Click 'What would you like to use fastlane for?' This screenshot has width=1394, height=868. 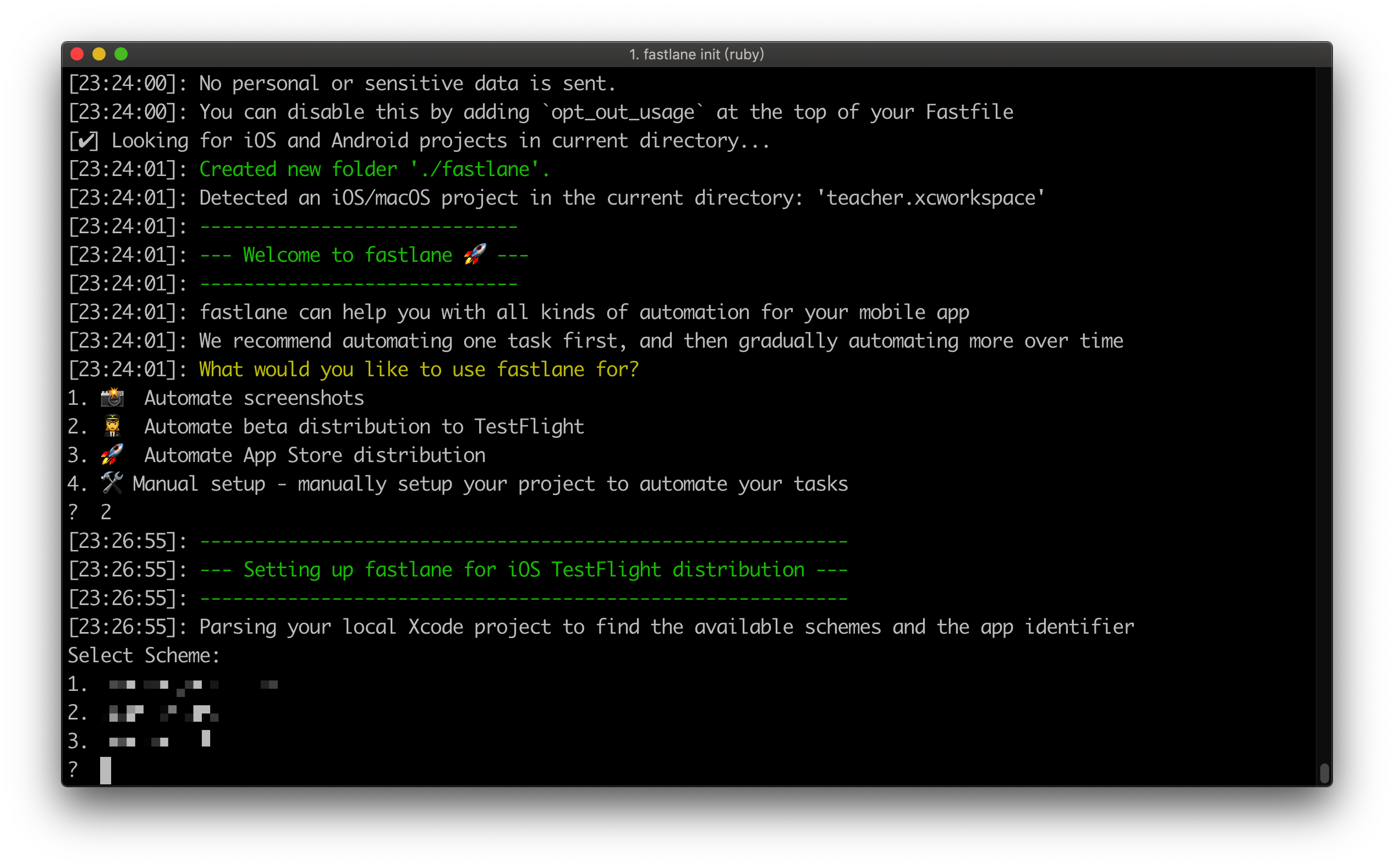419,369
